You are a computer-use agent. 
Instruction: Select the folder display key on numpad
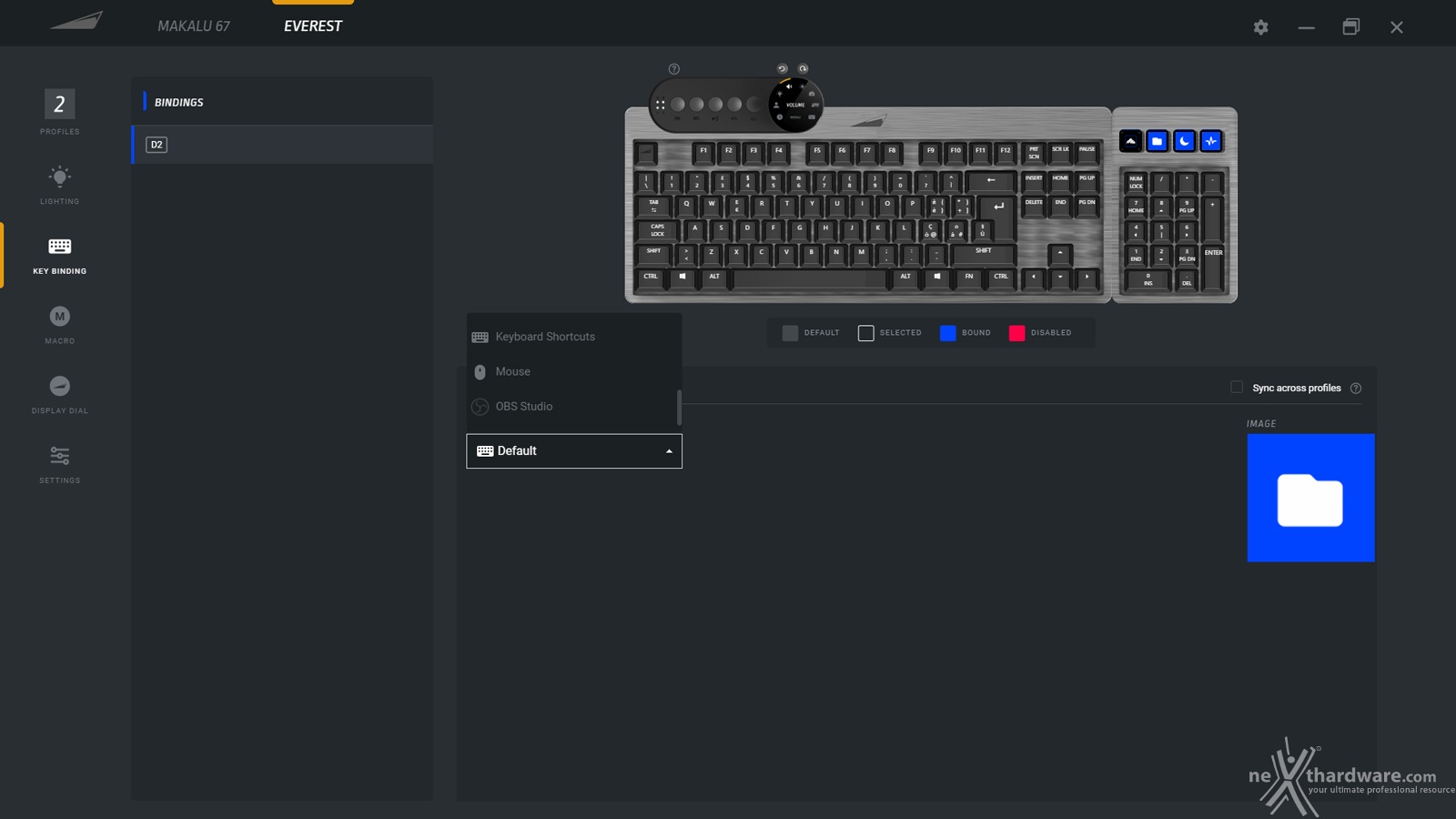coord(1157,141)
